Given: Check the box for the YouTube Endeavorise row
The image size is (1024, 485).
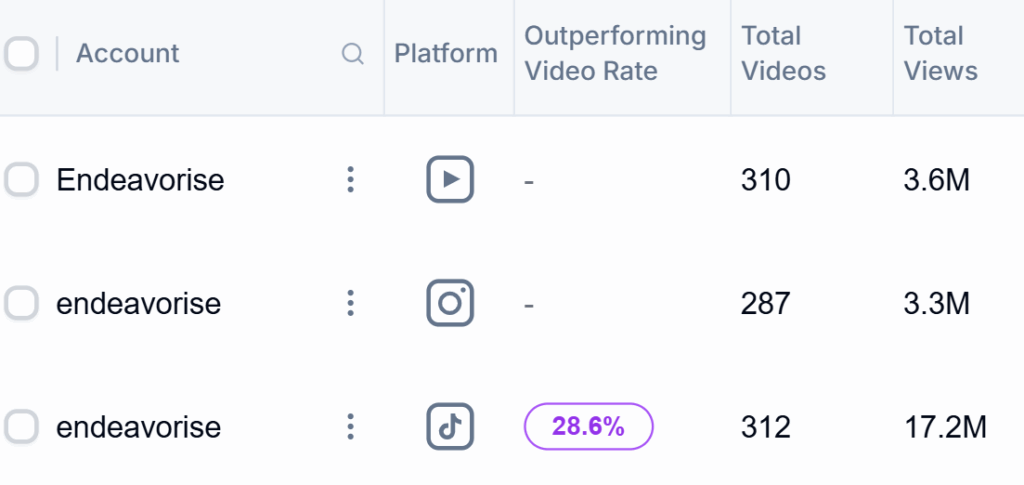Looking at the screenshot, I should [x=21, y=180].
